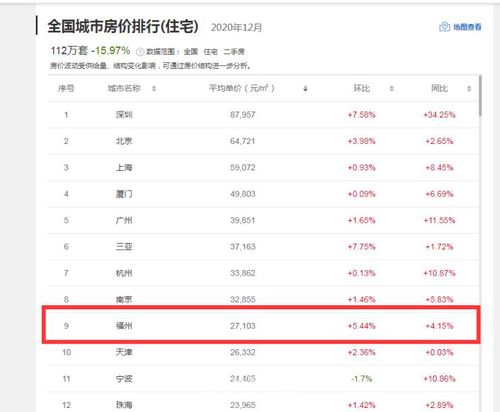
Task: Click 环比 value -1.7%
Action: [x=362, y=379]
